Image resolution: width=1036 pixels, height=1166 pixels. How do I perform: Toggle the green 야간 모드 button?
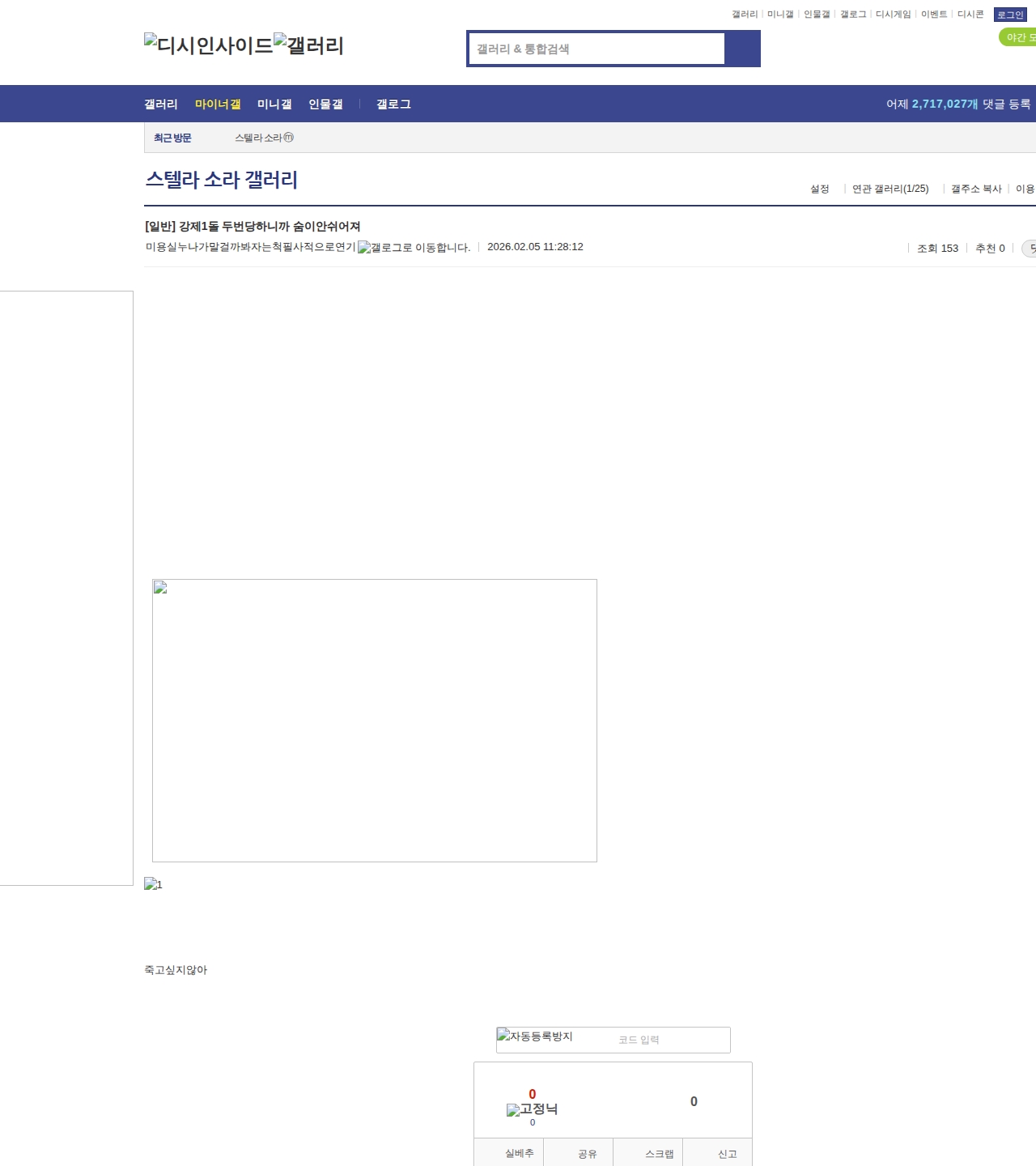pos(1018,37)
